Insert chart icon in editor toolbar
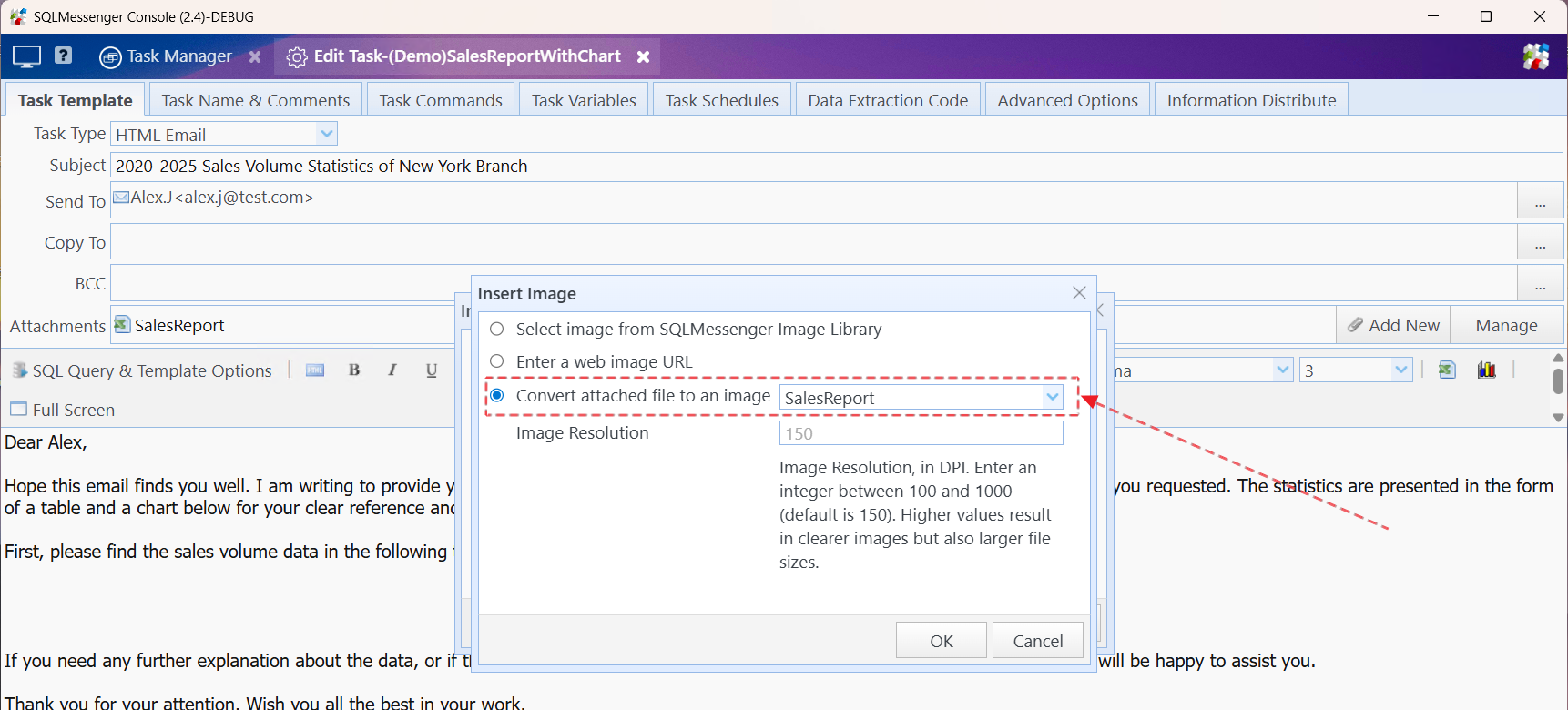Screen dimensions: 1568x710 point(1487,370)
